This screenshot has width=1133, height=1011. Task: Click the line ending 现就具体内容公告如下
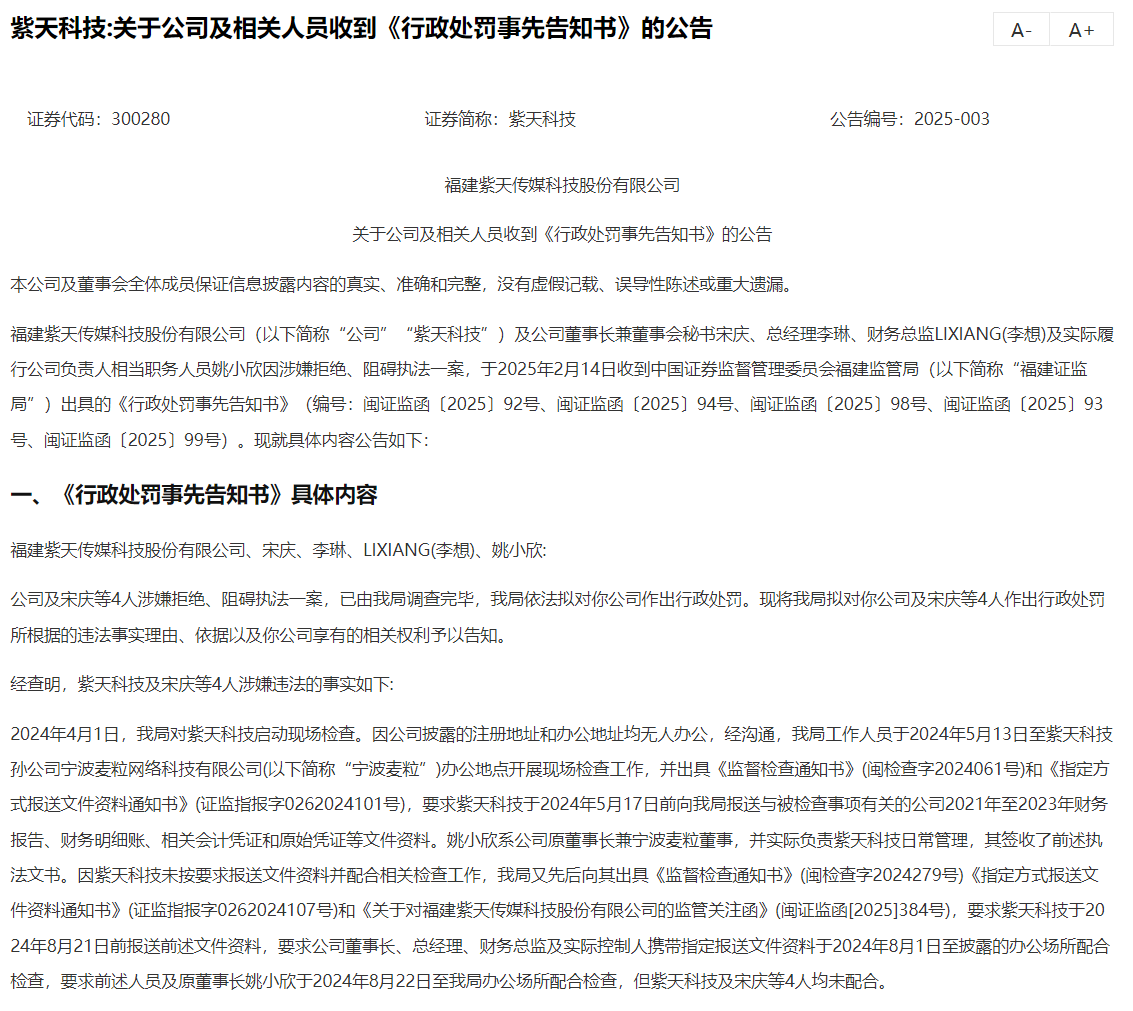click(220, 440)
